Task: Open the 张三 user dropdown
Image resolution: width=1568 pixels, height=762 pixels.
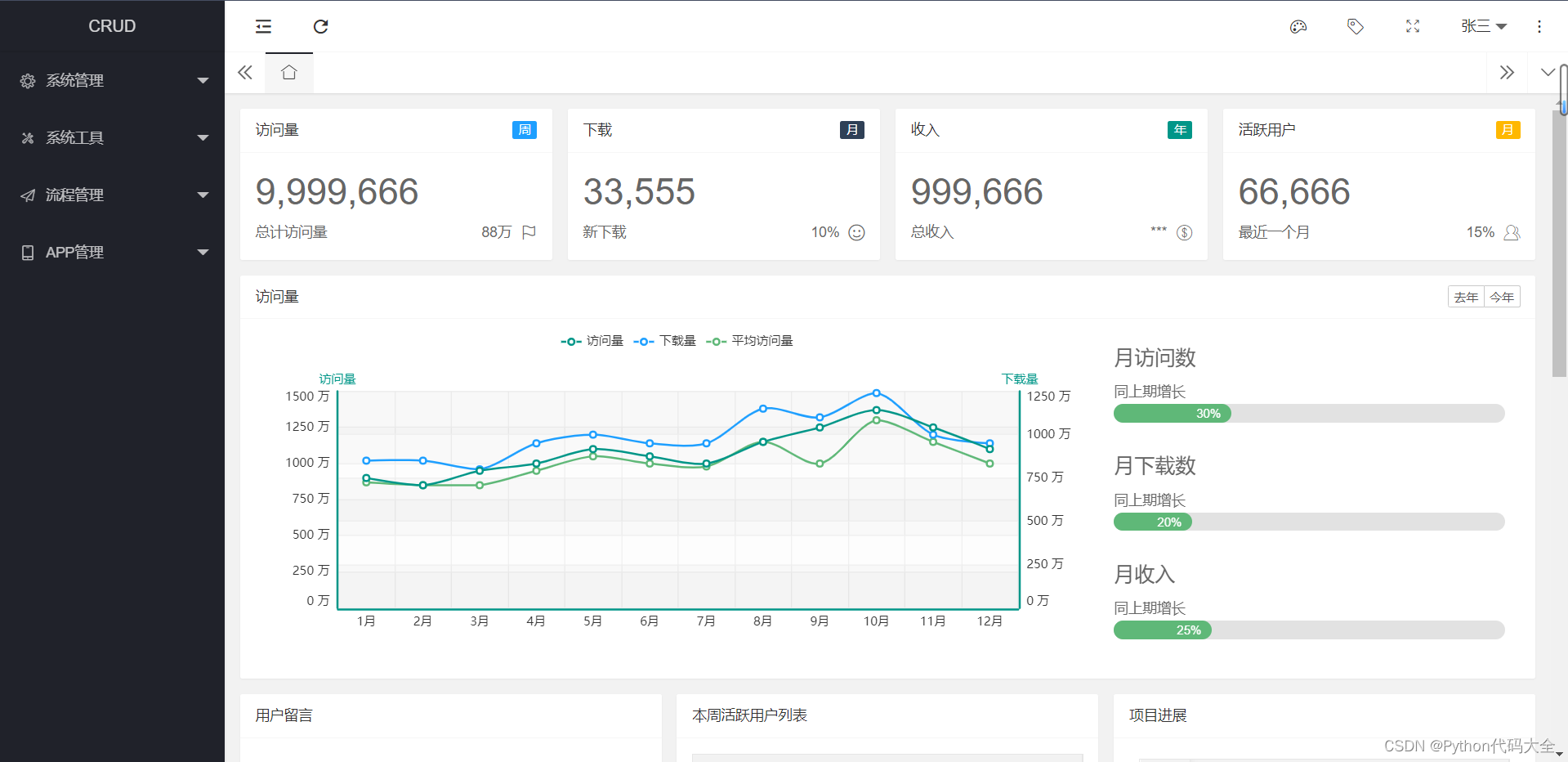Action: pos(1482,26)
